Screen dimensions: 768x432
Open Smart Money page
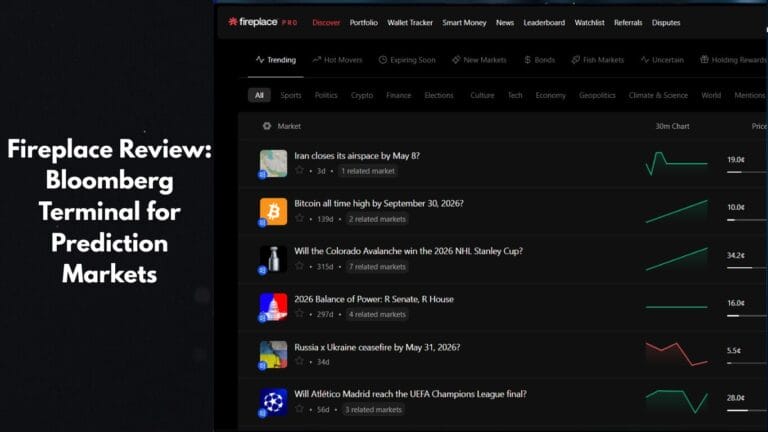coord(464,23)
